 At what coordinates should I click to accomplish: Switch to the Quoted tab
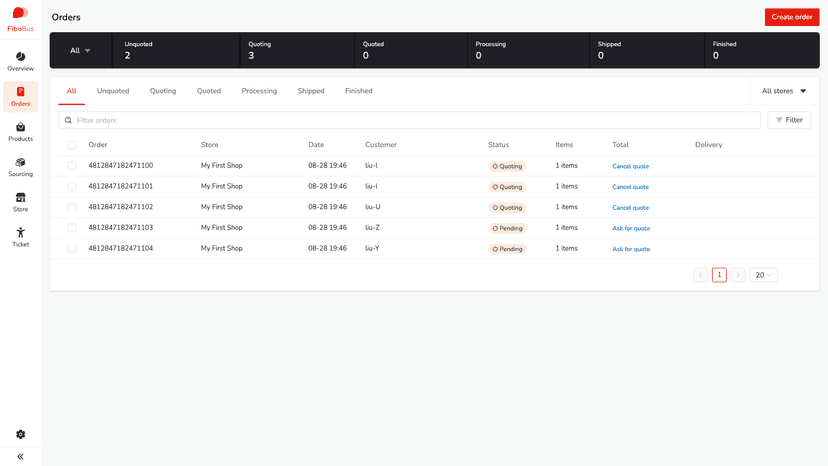[x=209, y=91]
